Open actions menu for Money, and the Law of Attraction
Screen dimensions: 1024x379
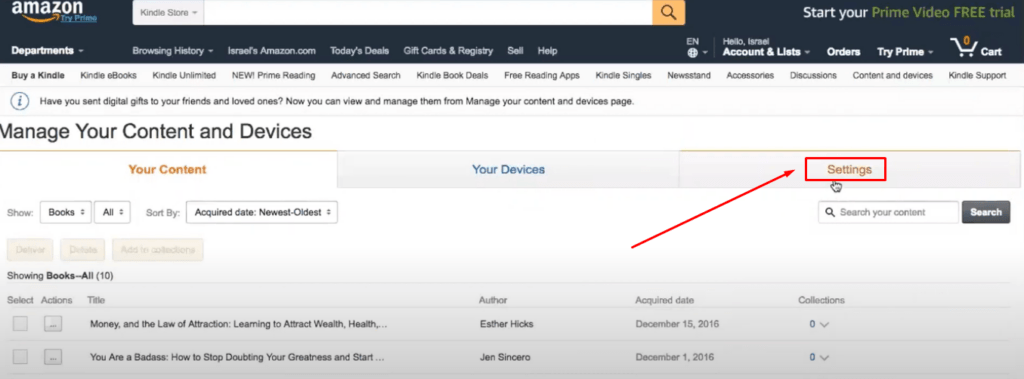[53, 323]
